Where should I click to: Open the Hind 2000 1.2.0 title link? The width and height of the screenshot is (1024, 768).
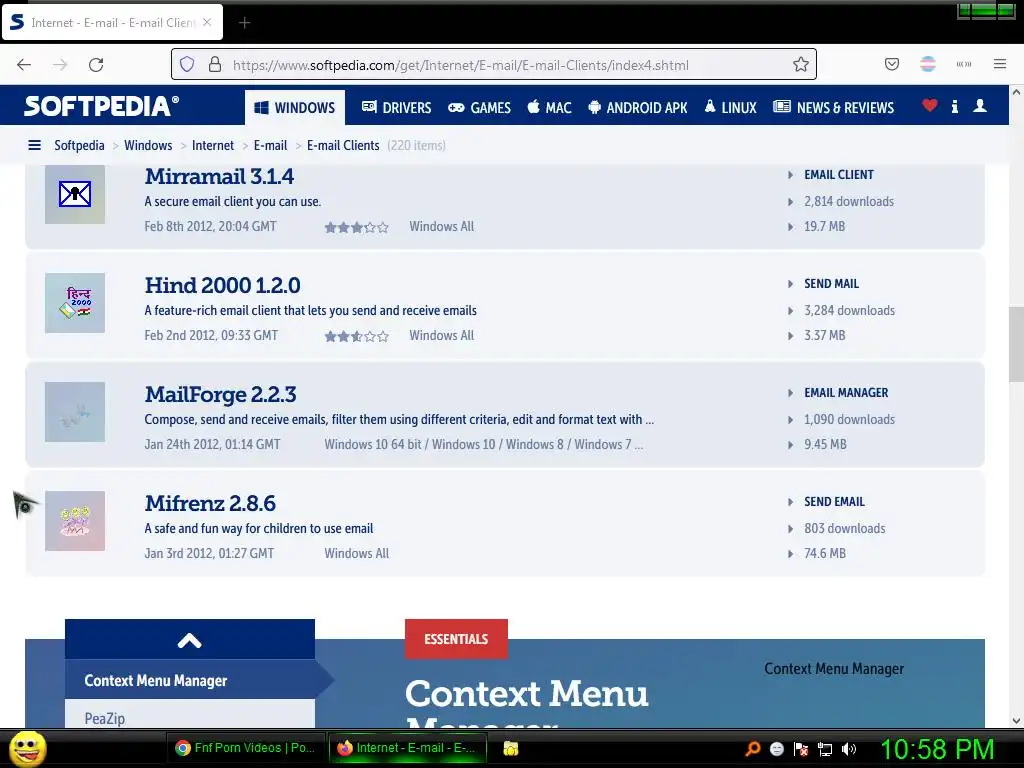coord(222,285)
